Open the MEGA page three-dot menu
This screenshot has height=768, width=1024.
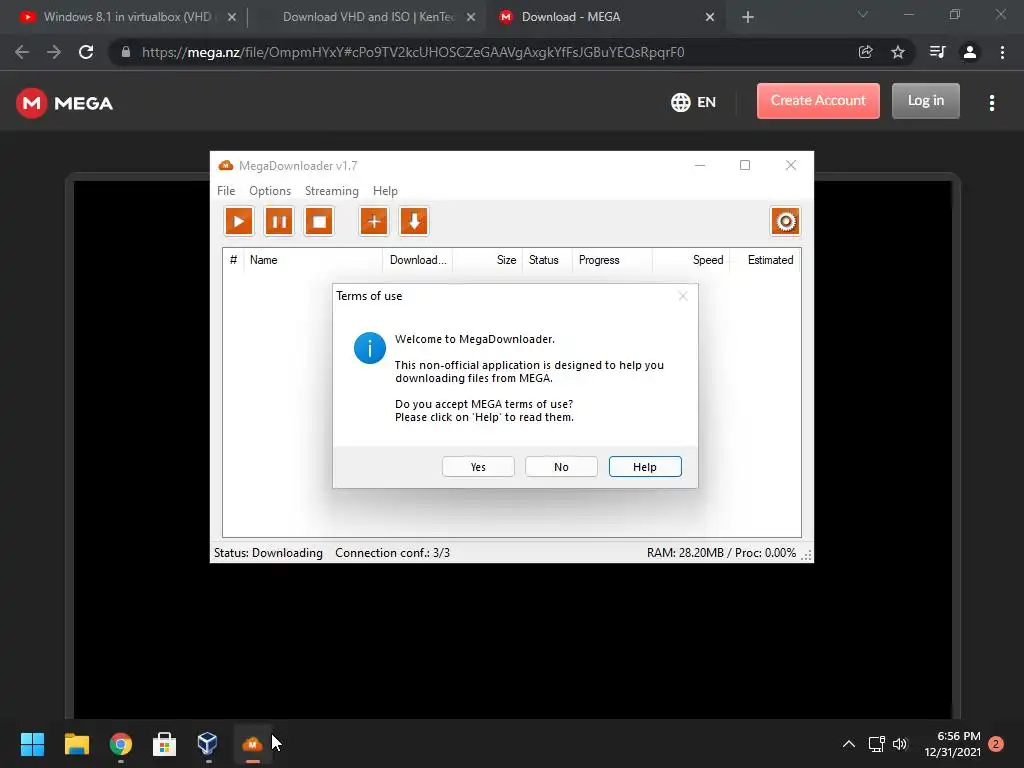pyautogui.click(x=992, y=103)
